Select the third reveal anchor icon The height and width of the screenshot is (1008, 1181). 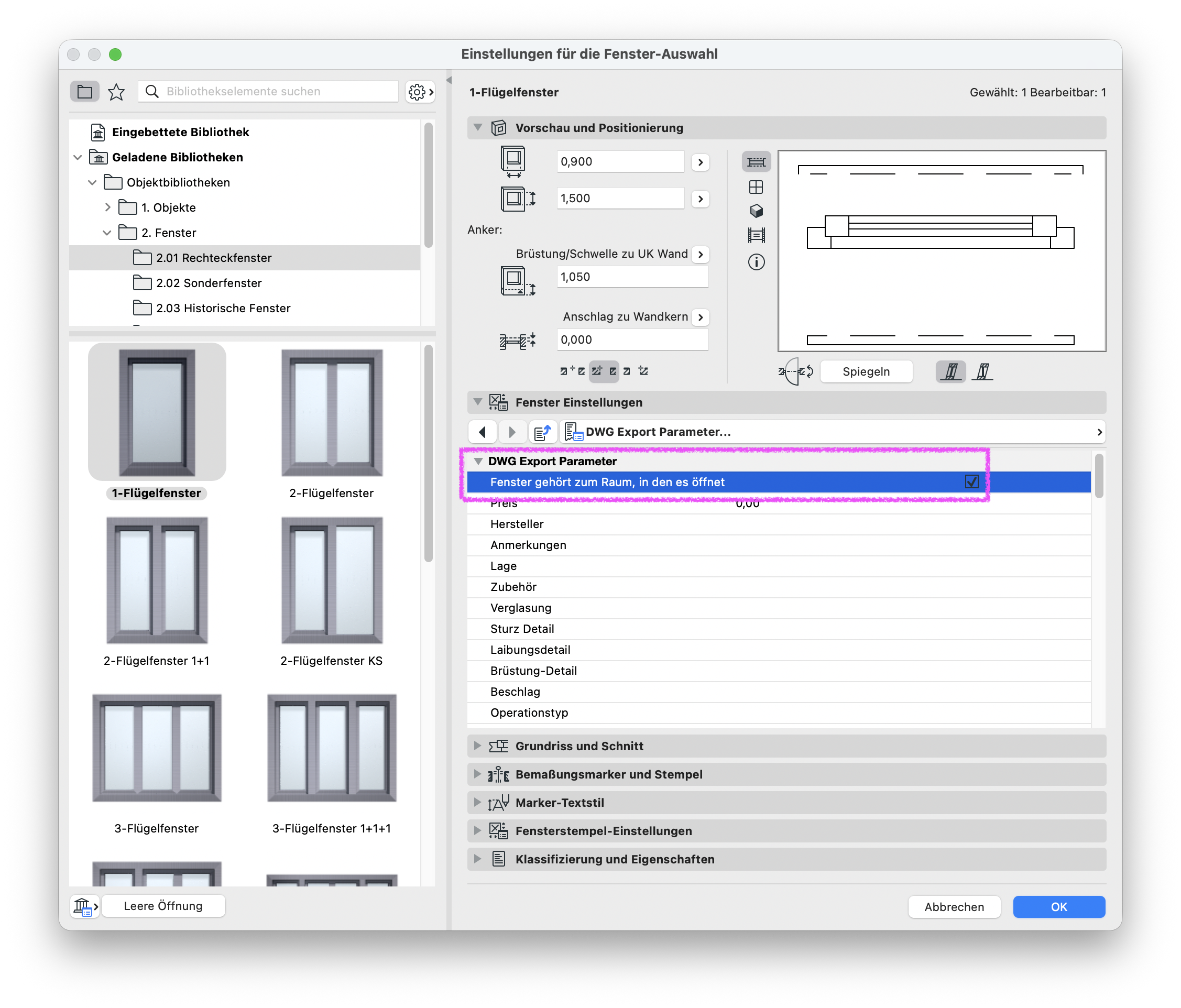(636, 371)
